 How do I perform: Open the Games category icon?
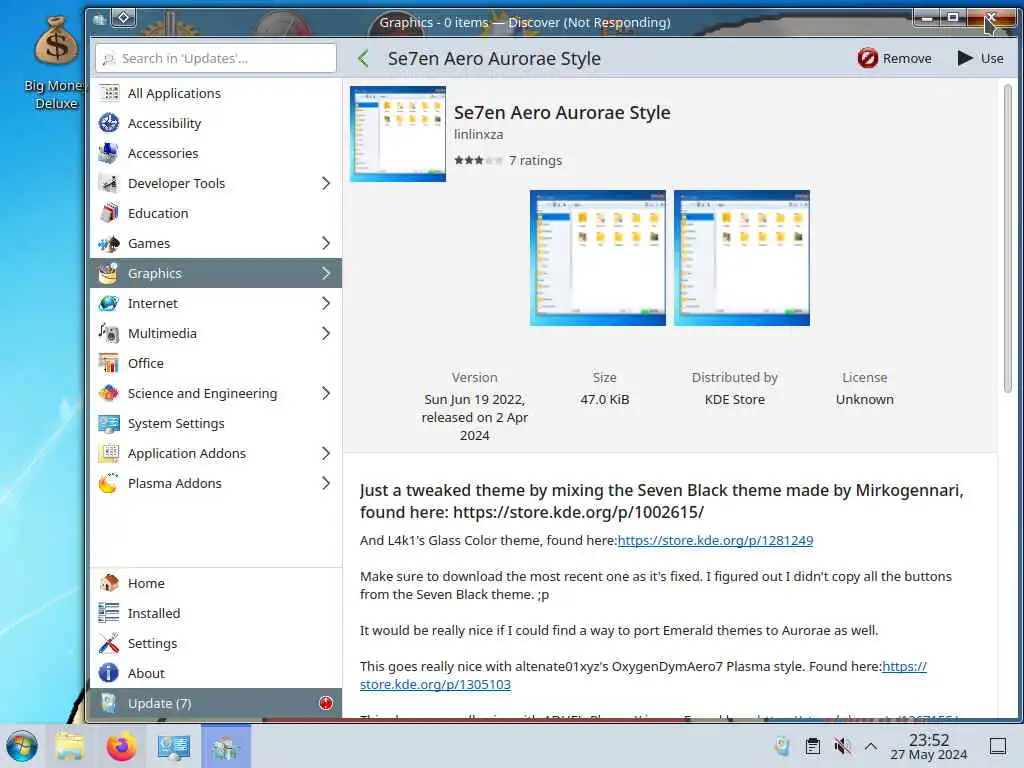tap(109, 244)
